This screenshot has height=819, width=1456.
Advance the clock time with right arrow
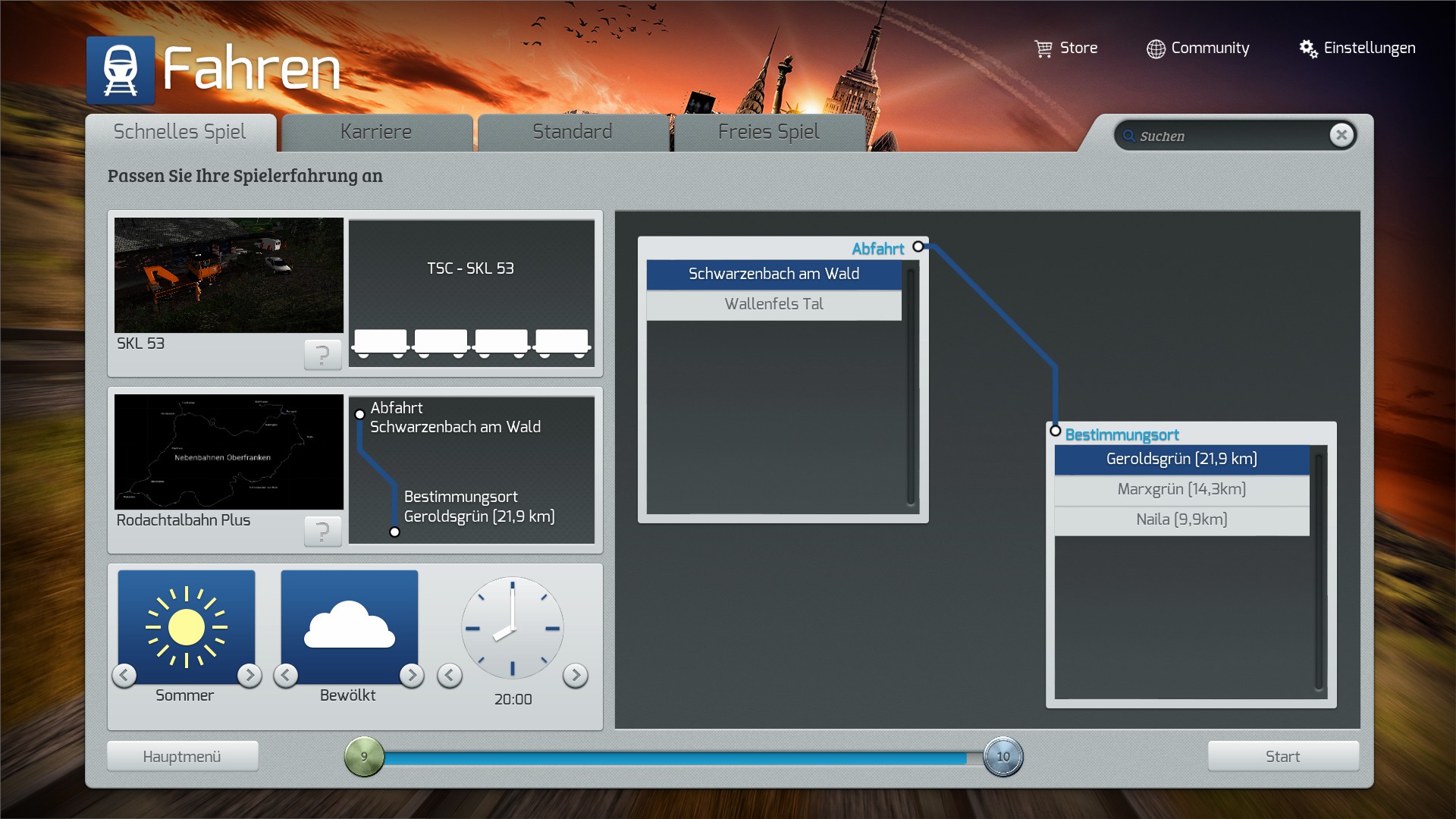(x=576, y=675)
